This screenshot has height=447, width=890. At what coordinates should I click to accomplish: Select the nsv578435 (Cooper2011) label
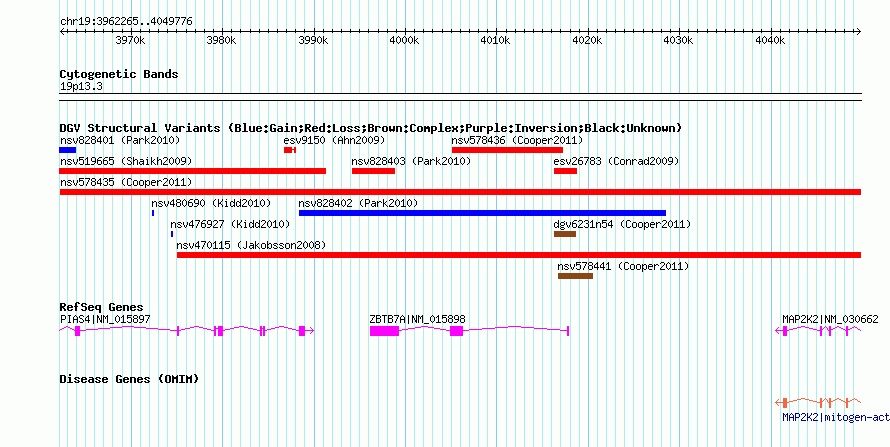click(x=125, y=182)
